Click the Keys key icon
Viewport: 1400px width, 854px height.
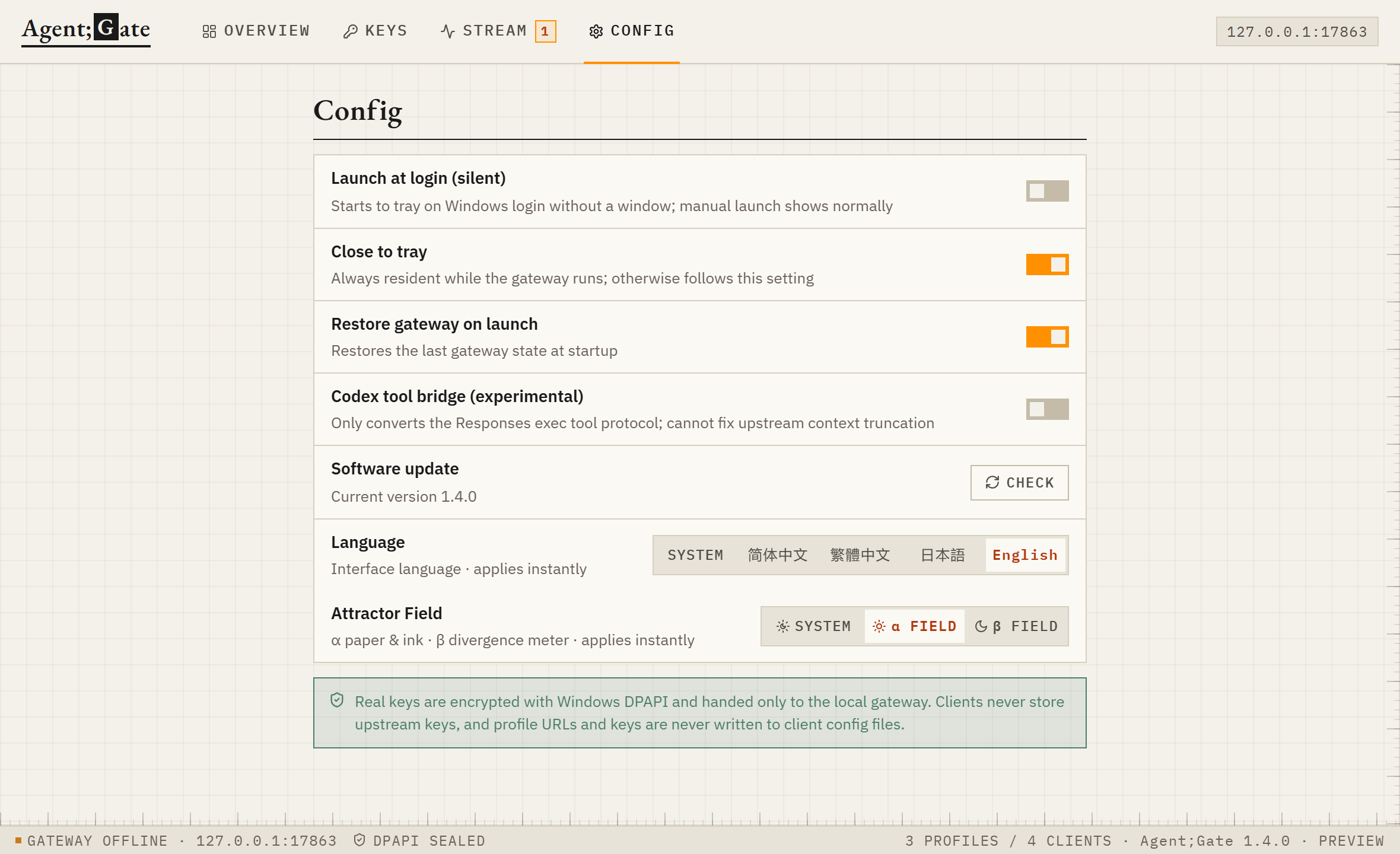point(350,31)
